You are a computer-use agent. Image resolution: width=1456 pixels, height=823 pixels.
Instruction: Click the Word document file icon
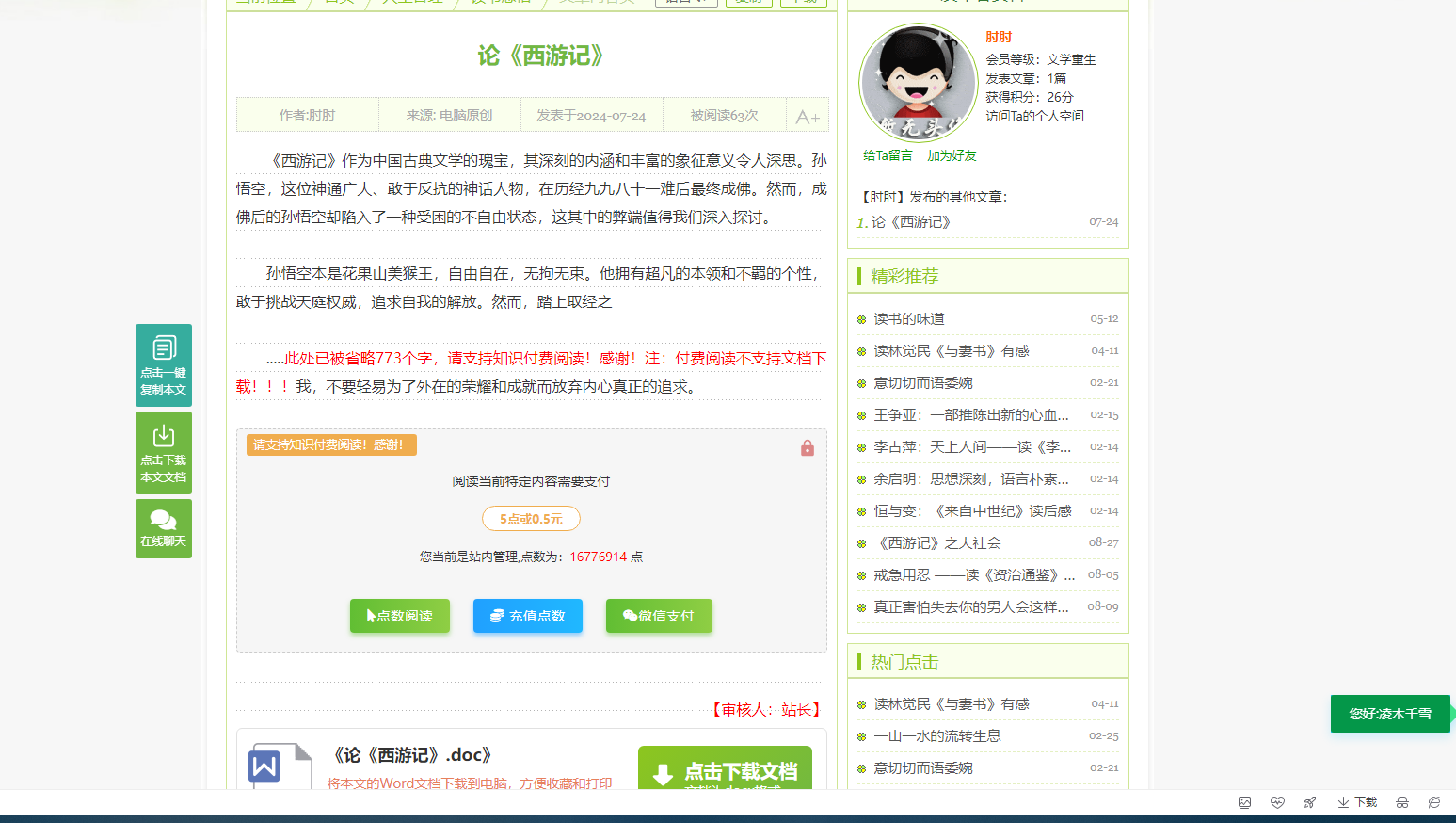coord(280,766)
